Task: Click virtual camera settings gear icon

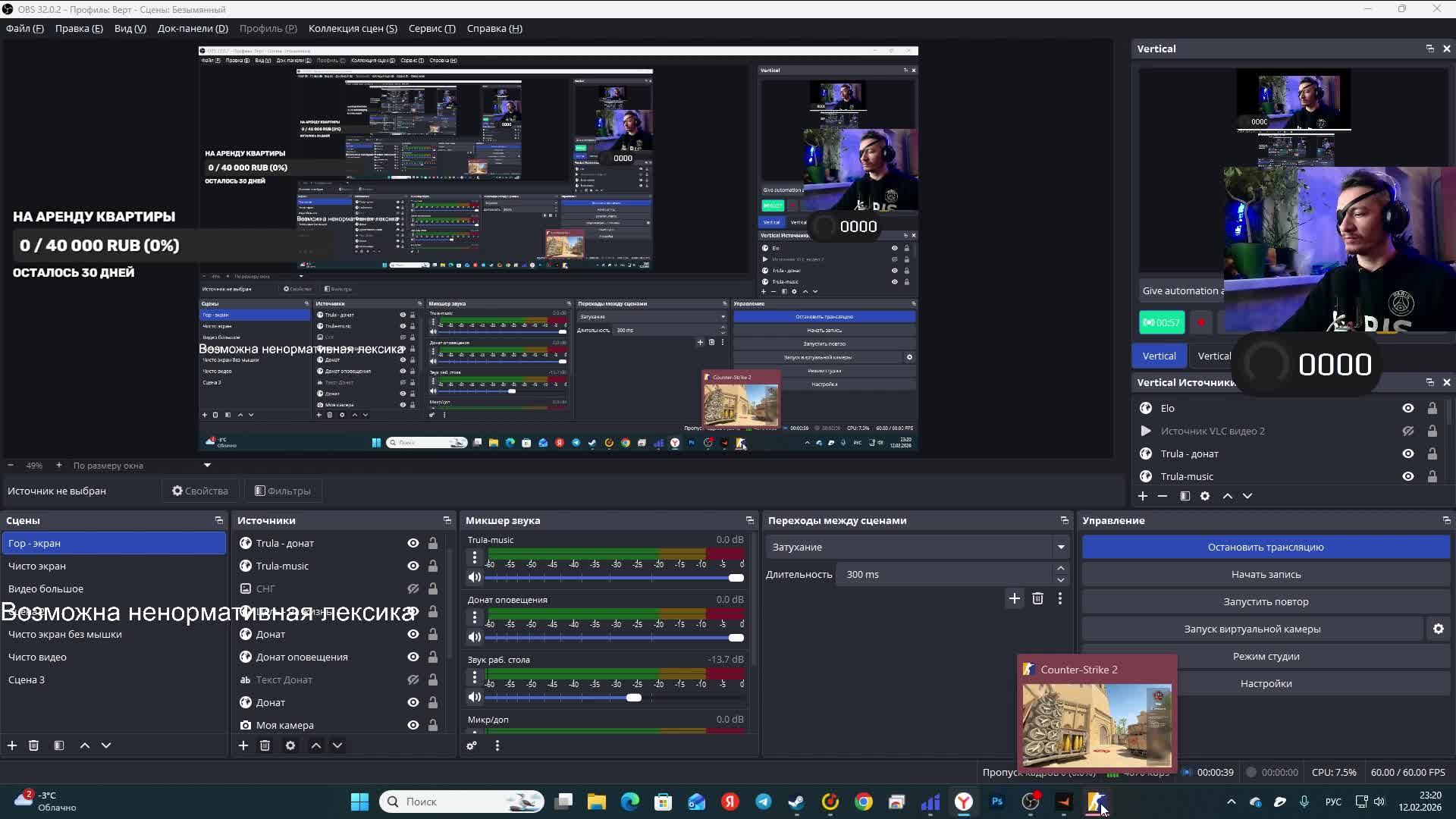Action: [x=1438, y=629]
